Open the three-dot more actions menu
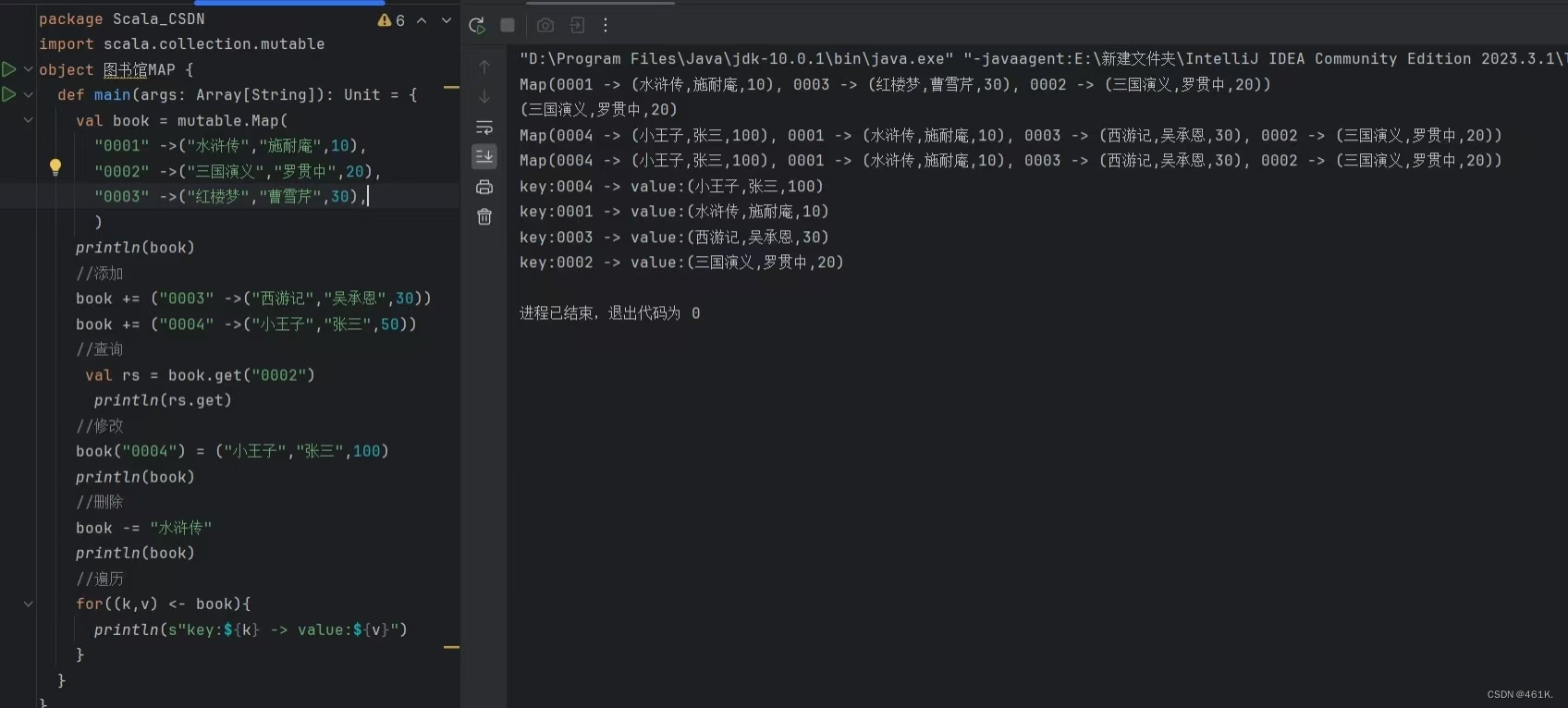1568x708 pixels. pyautogui.click(x=606, y=25)
